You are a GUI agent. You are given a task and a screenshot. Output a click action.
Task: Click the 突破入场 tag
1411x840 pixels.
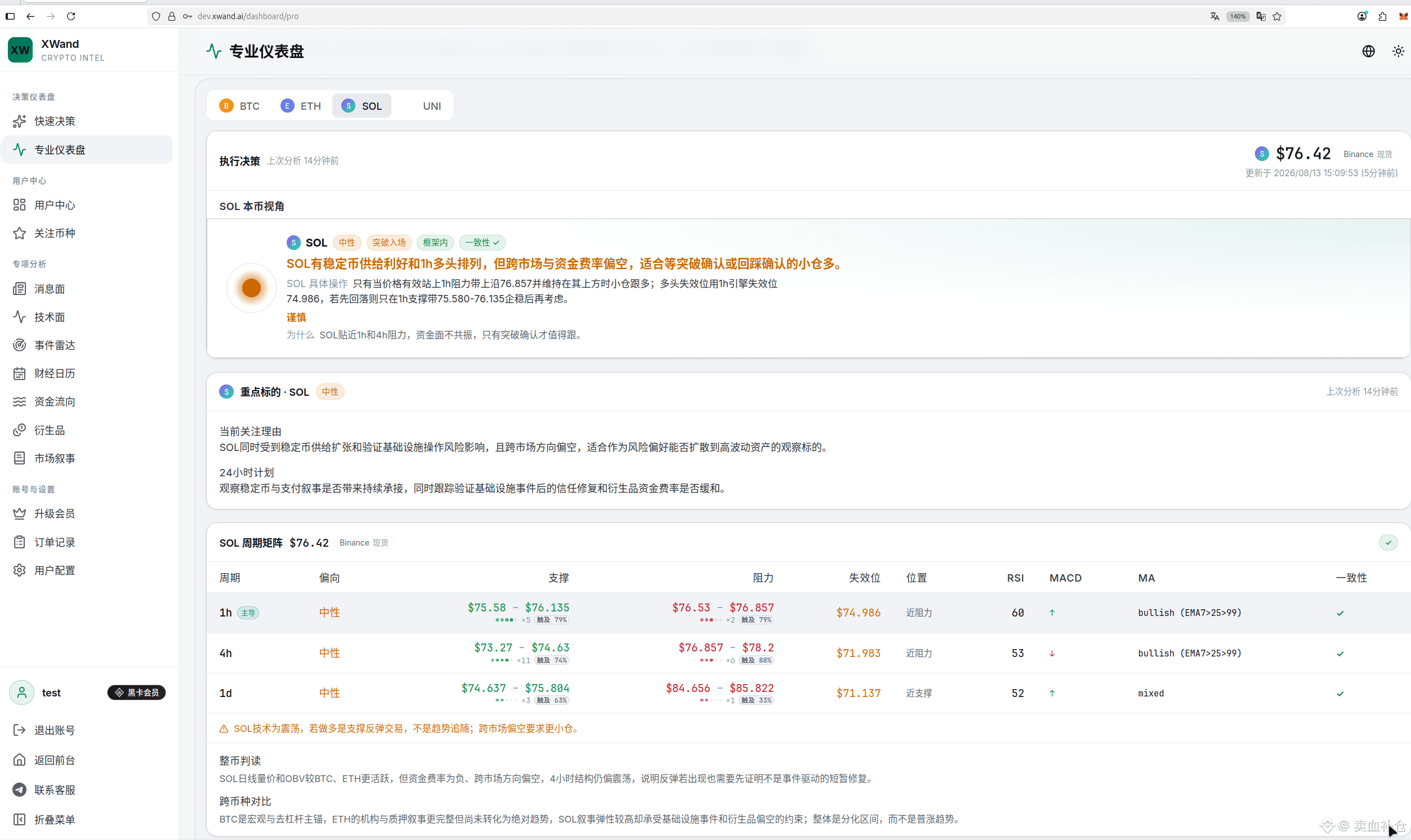[389, 243]
